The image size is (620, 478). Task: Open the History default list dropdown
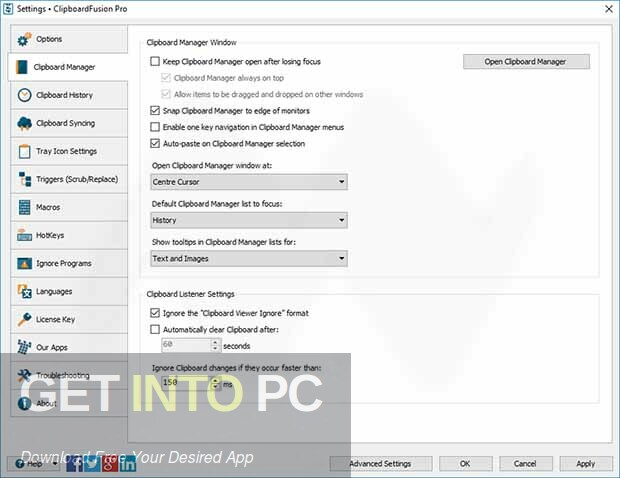tap(249, 220)
